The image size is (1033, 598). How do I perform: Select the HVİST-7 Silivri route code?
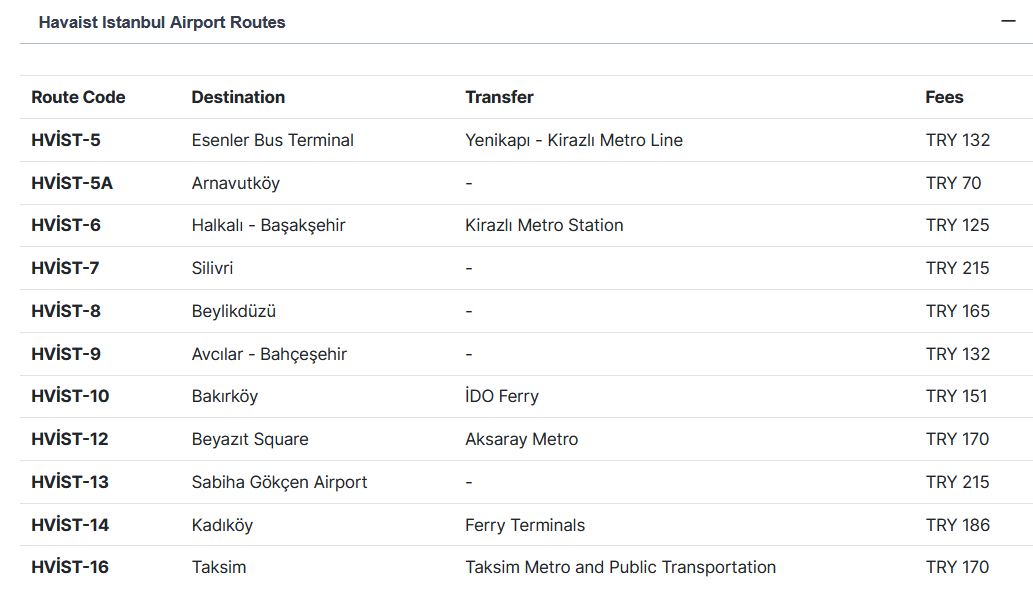point(65,268)
